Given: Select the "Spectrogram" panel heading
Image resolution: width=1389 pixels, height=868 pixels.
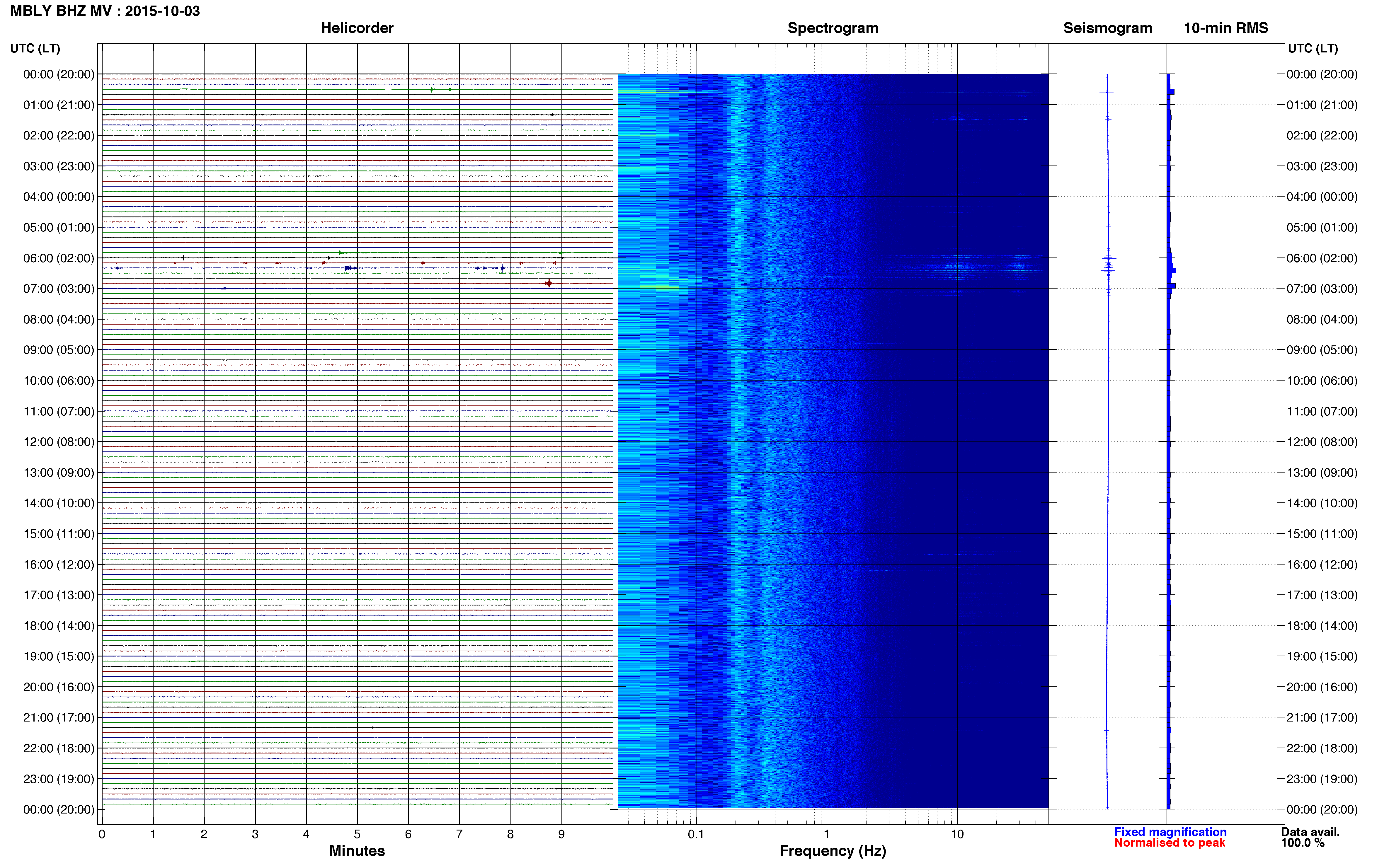Looking at the screenshot, I should tap(833, 28).
